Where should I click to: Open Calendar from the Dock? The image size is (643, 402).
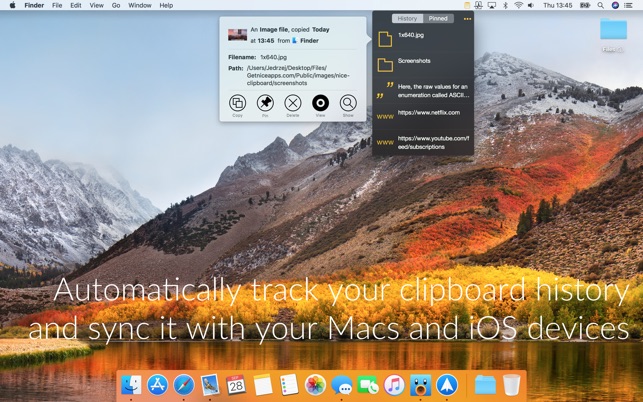pyautogui.click(x=236, y=385)
